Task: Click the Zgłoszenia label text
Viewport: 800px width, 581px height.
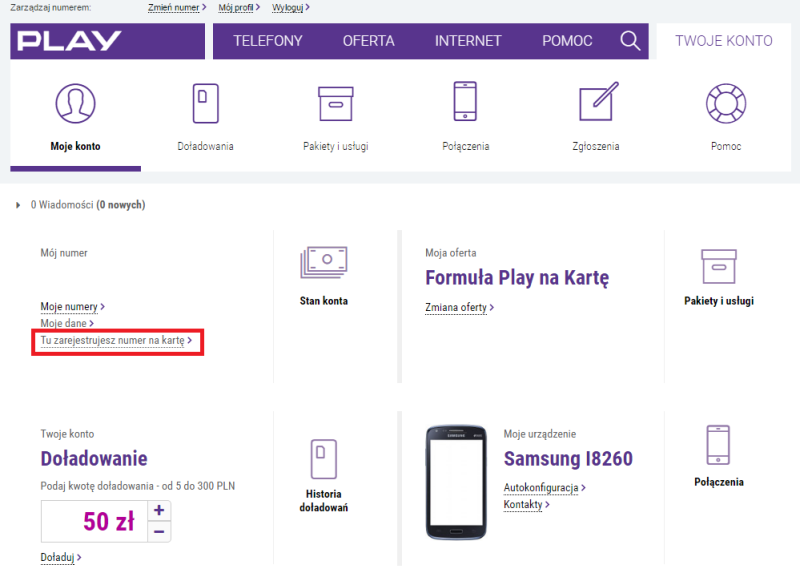Action: (595, 146)
